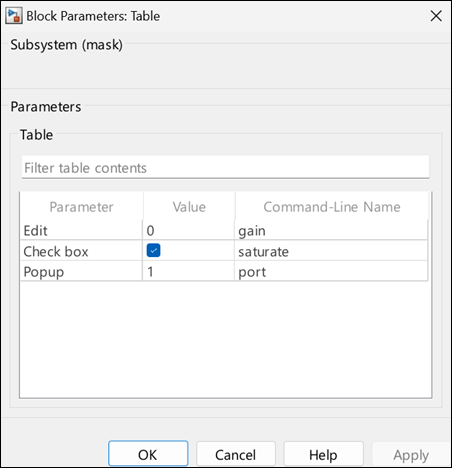Select the Edit value cell showing 0

189,230
